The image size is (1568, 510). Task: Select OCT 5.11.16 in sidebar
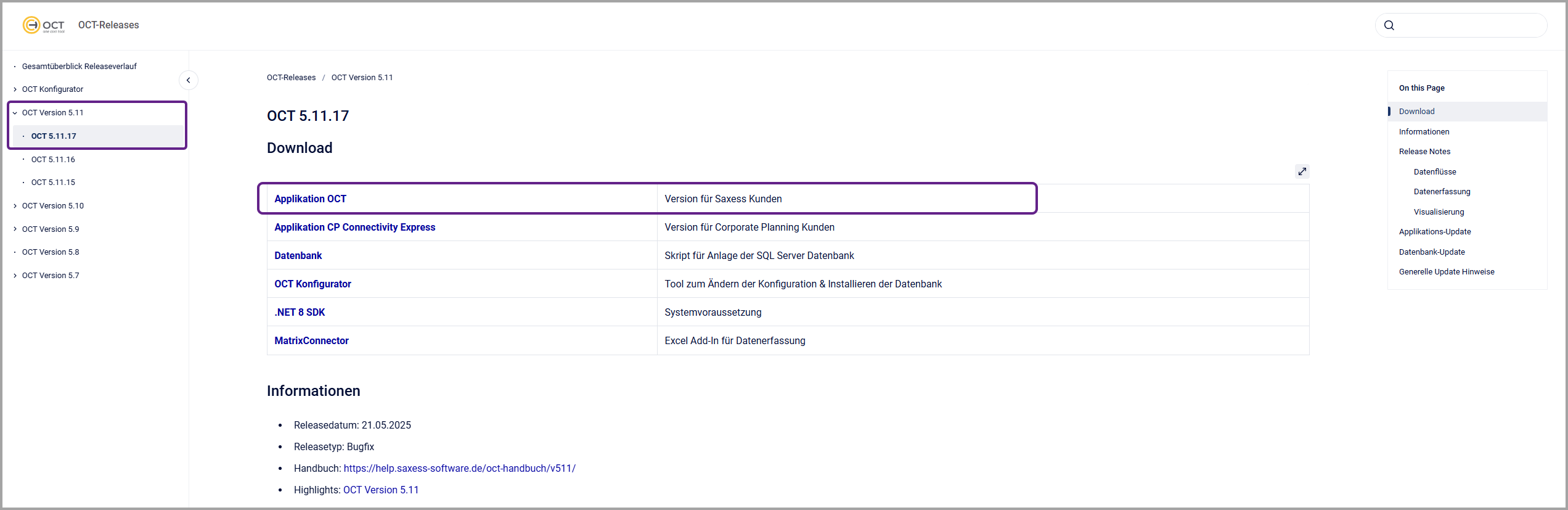[x=53, y=160]
